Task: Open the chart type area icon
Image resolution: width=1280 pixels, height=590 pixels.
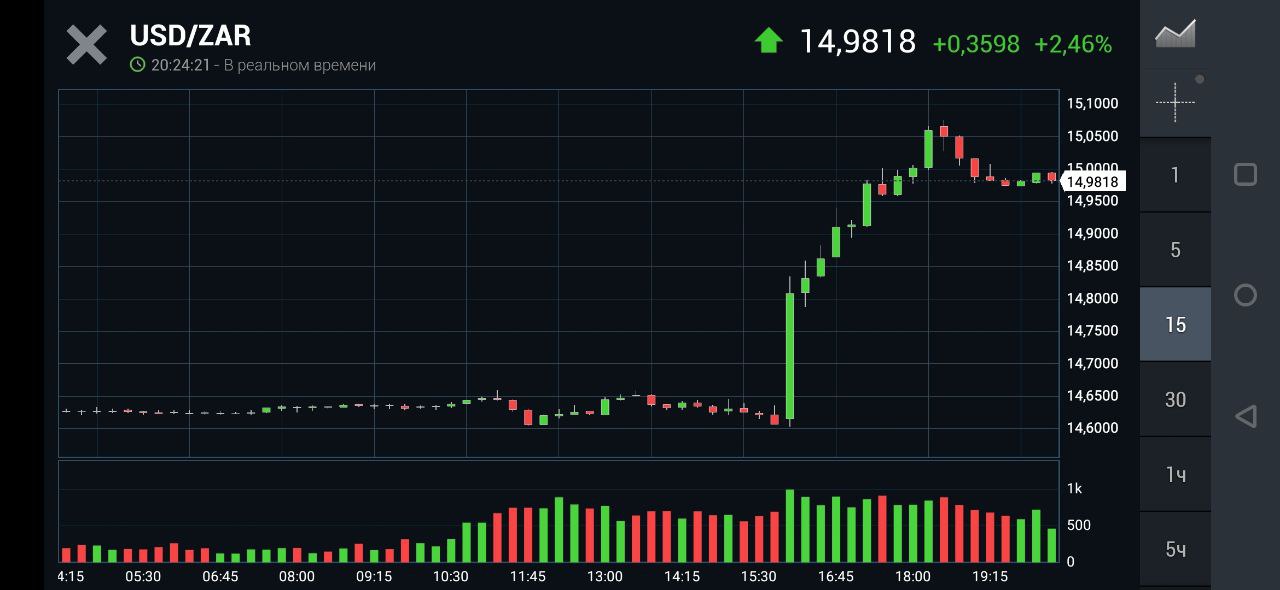Action: coord(1175,34)
